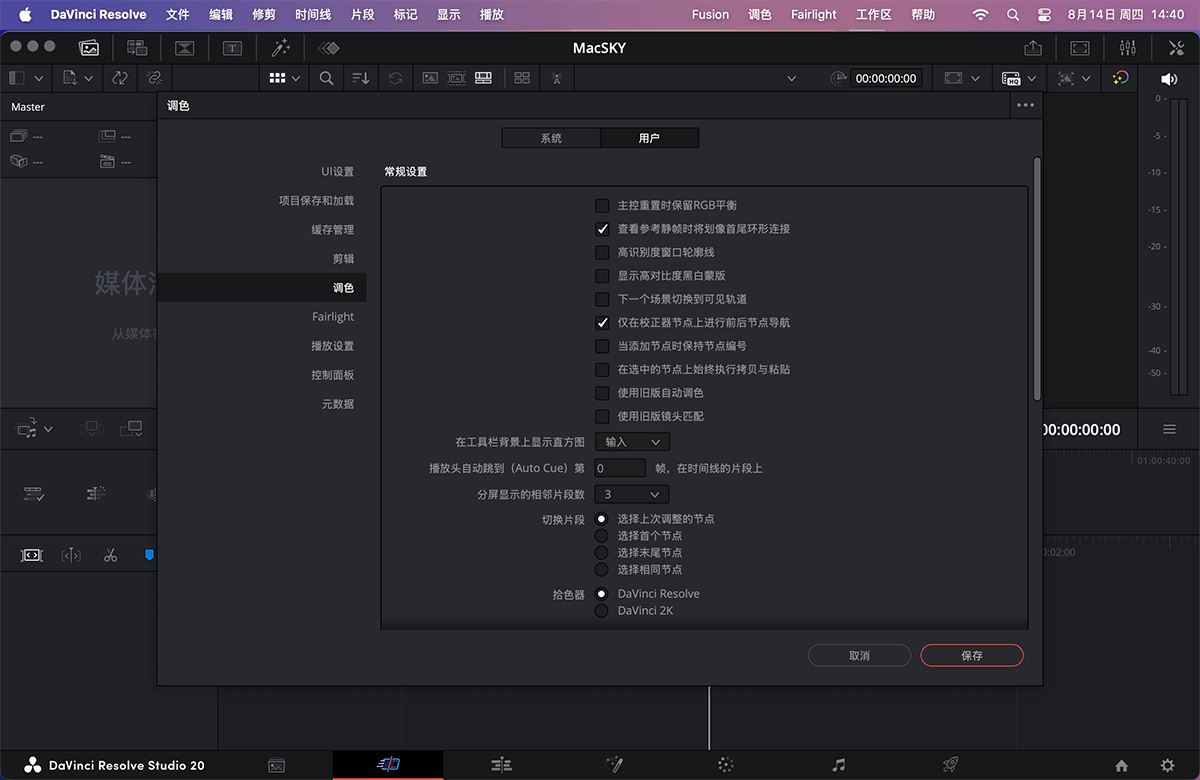Open the media pool icon at top left
1200x780 pixels.
89,47
